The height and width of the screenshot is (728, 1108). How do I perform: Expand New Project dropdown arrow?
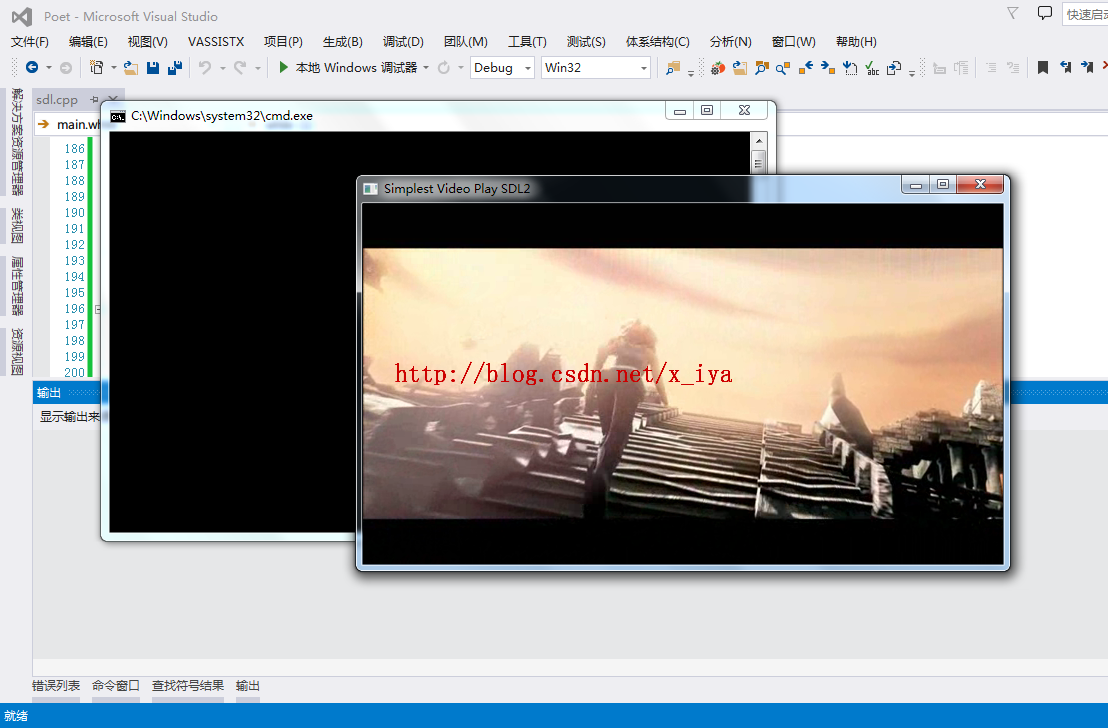[113, 67]
